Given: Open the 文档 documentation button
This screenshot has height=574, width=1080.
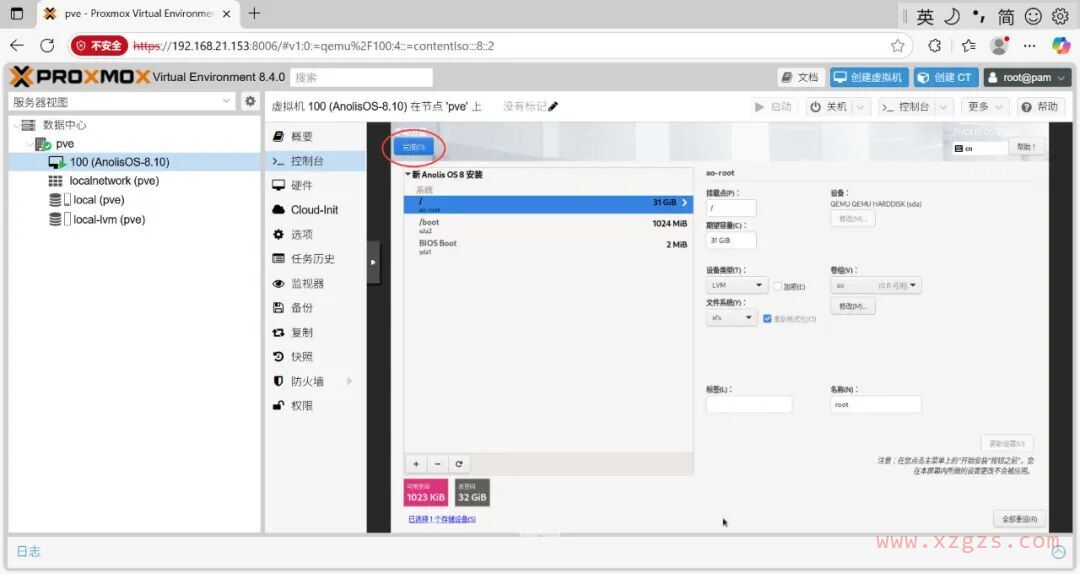Looking at the screenshot, I should 800,77.
